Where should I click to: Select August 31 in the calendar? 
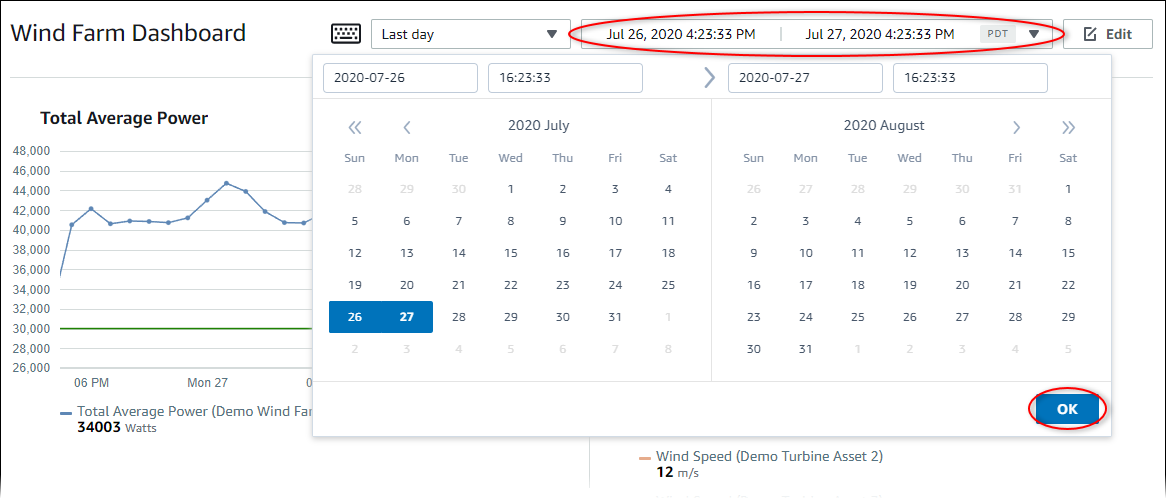coord(806,349)
